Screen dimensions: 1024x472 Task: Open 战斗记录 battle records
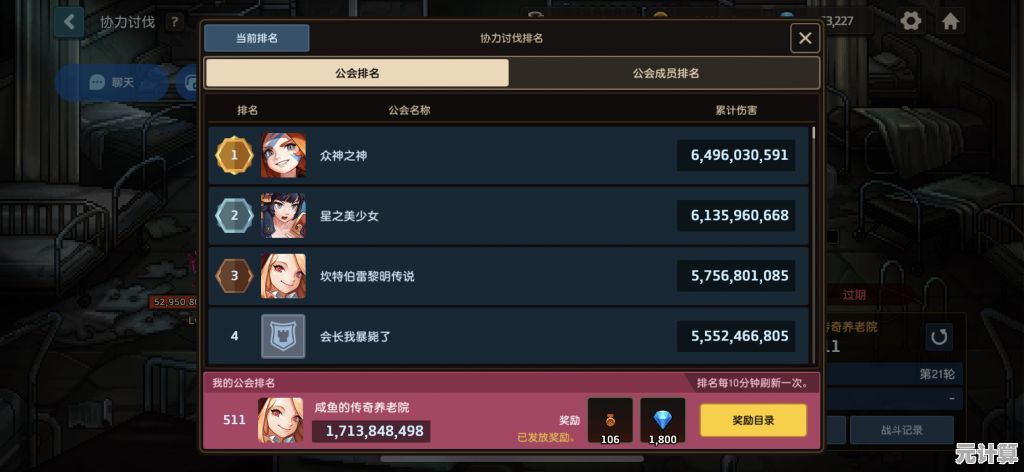click(x=904, y=430)
